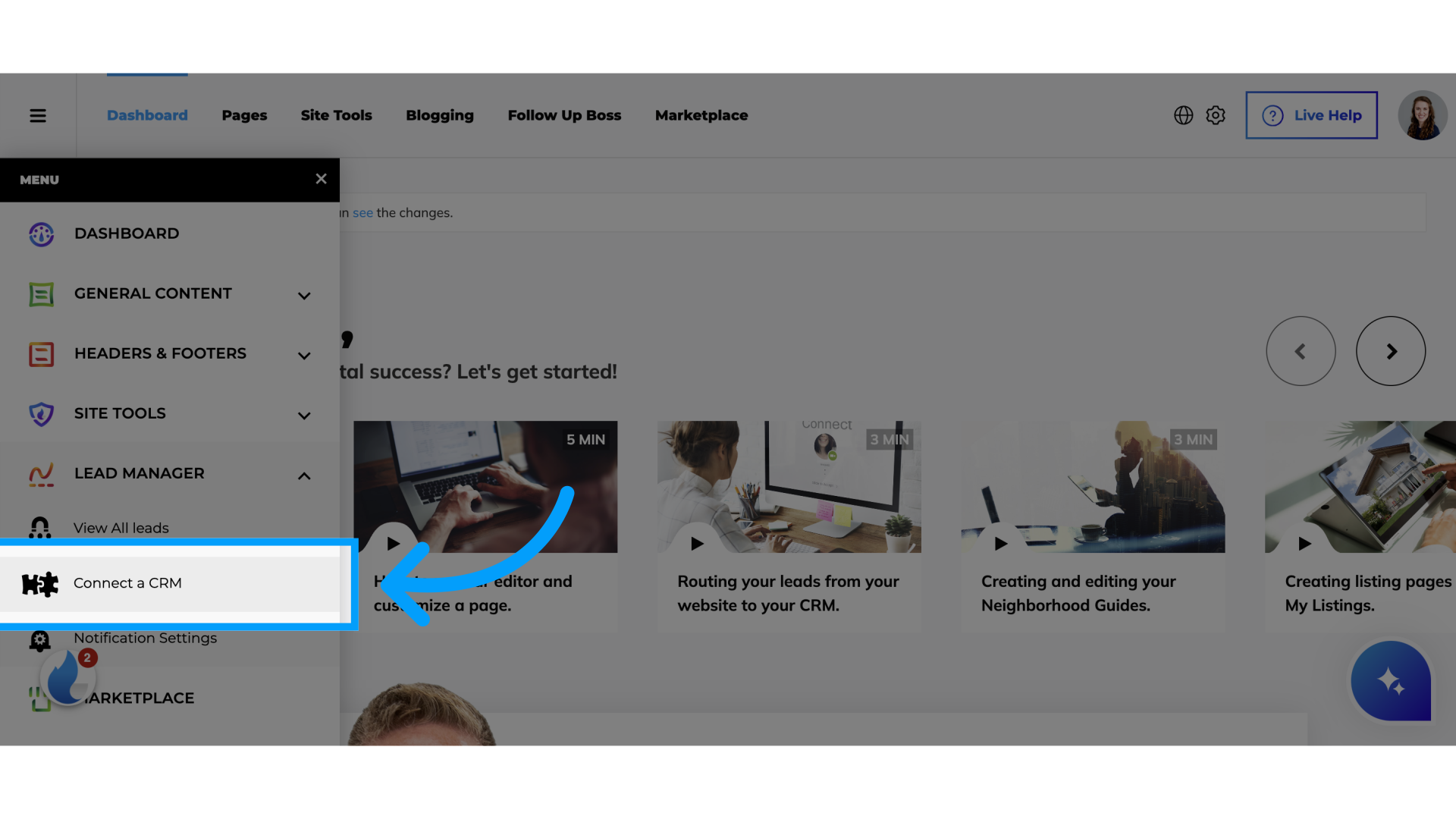Click the General Content list icon

[x=41, y=294]
